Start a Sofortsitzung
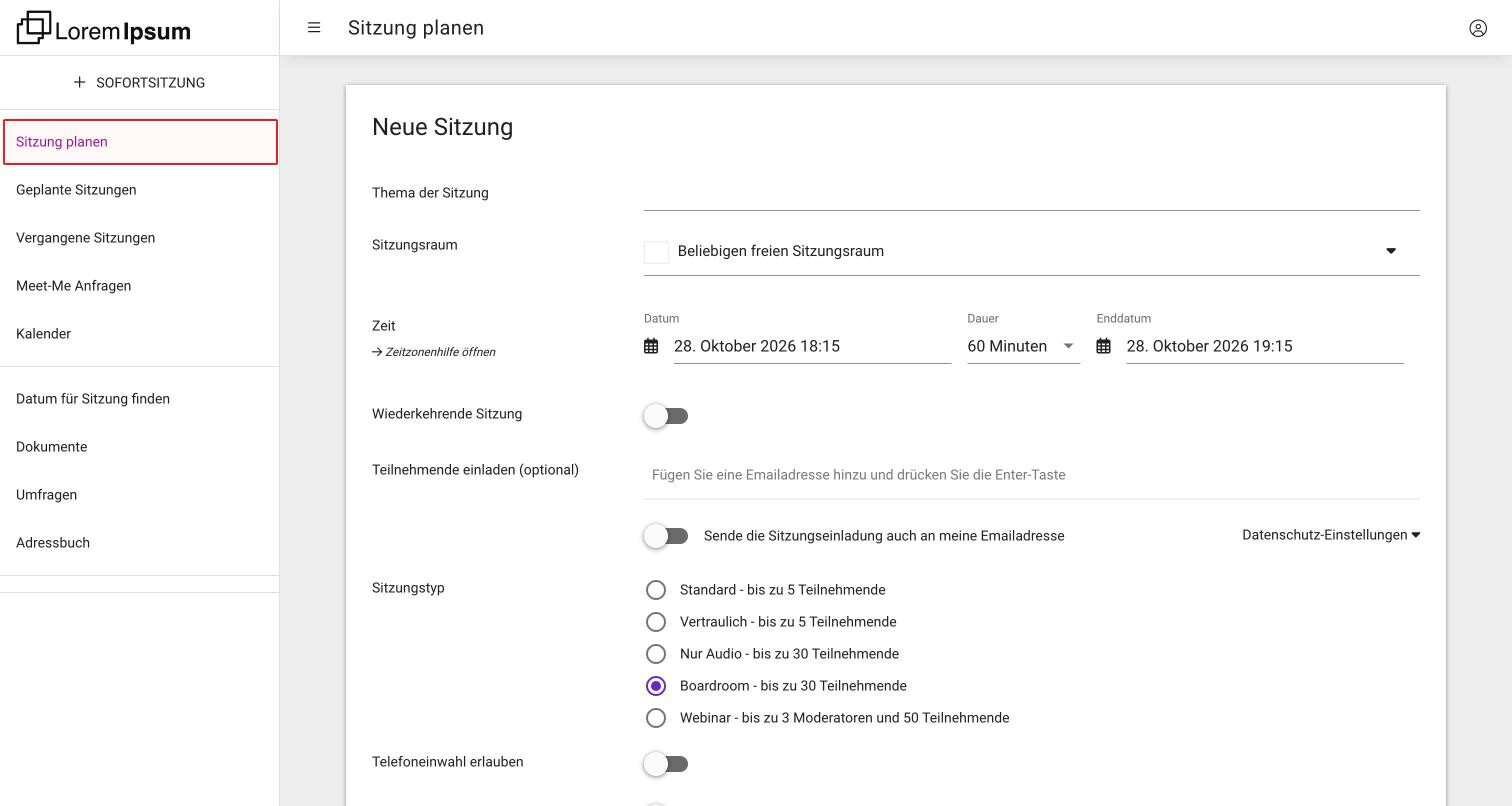 (139, 82)
